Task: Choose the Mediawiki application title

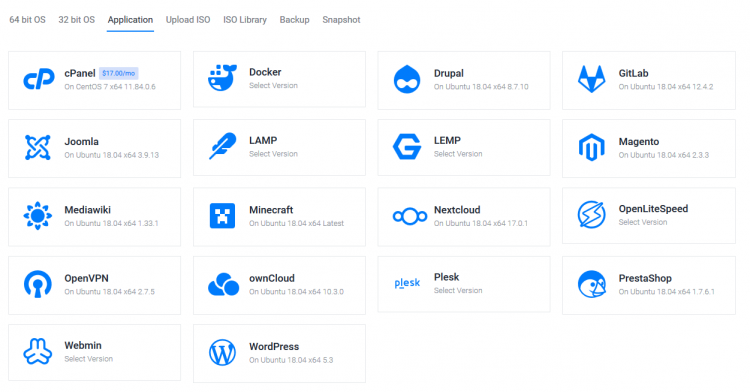Action: pos(88,210)
